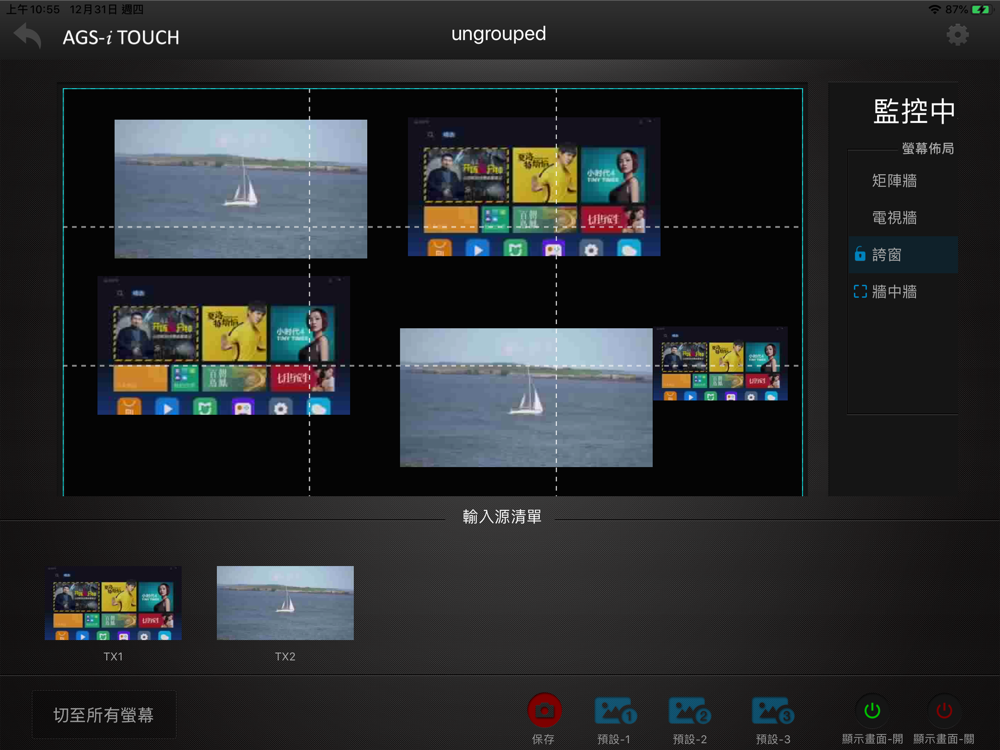Select small right-side TV interface window
The width and height of the screenshot is (1000, 750).
point(720,364)
